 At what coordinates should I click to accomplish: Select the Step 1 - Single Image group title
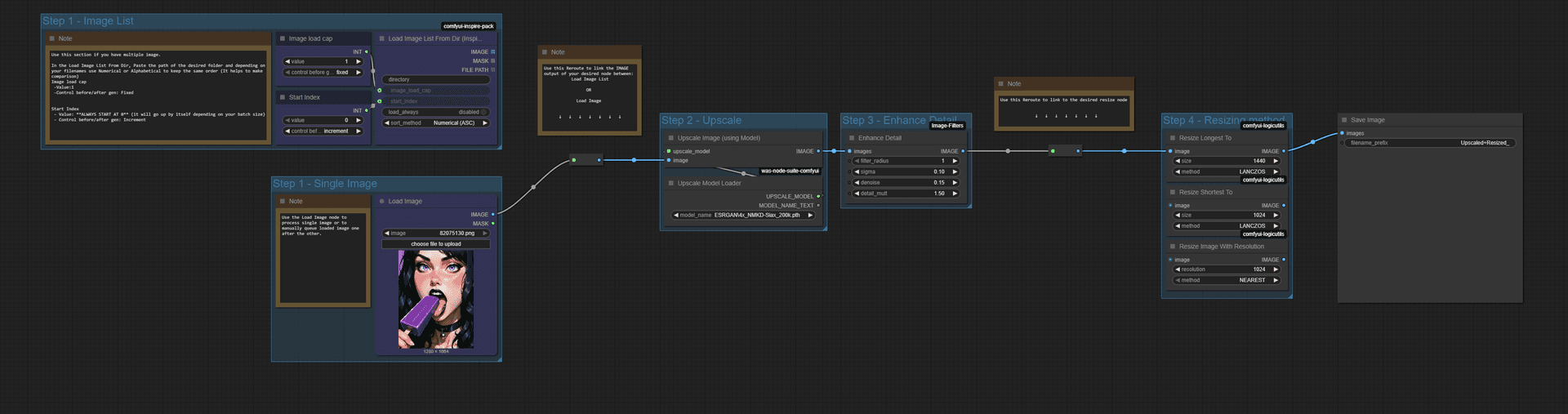click(x=325, y=184)
